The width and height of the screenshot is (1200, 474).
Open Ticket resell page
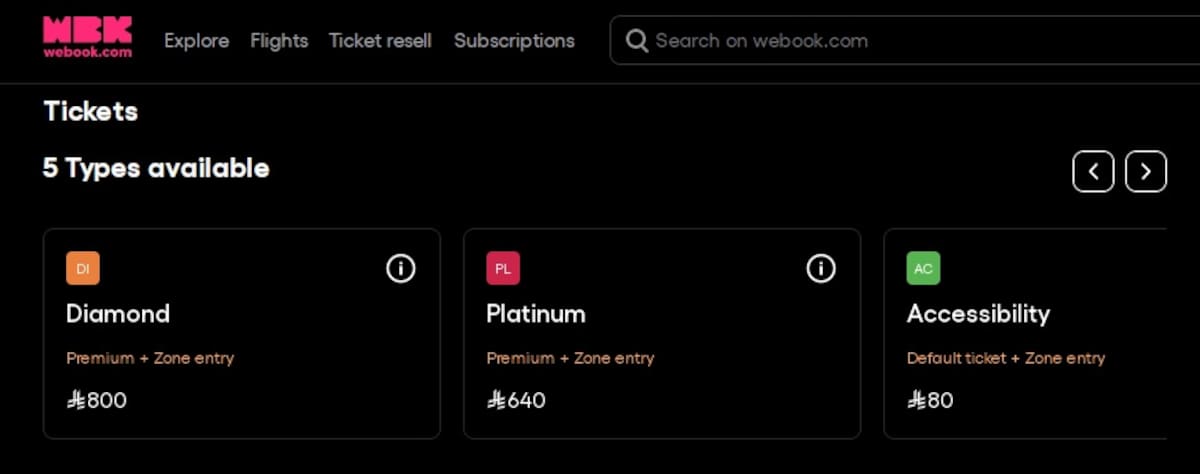380,41
